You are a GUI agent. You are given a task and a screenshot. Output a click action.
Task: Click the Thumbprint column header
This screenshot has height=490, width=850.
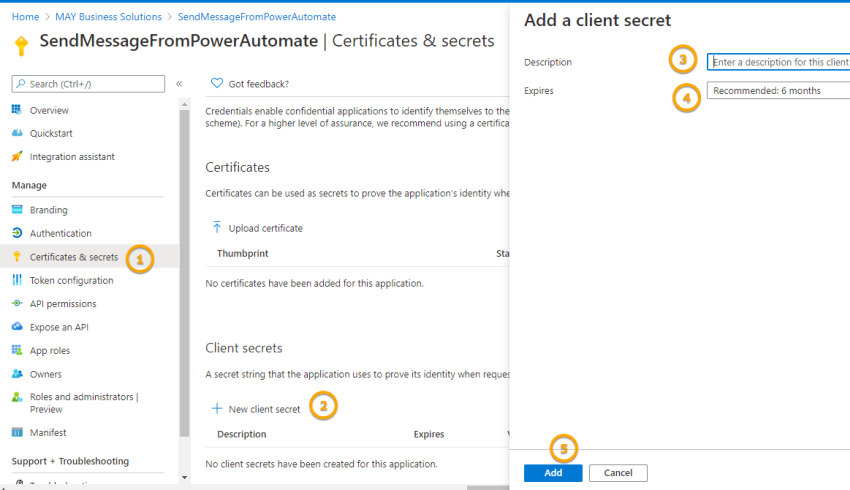[242, 253]
